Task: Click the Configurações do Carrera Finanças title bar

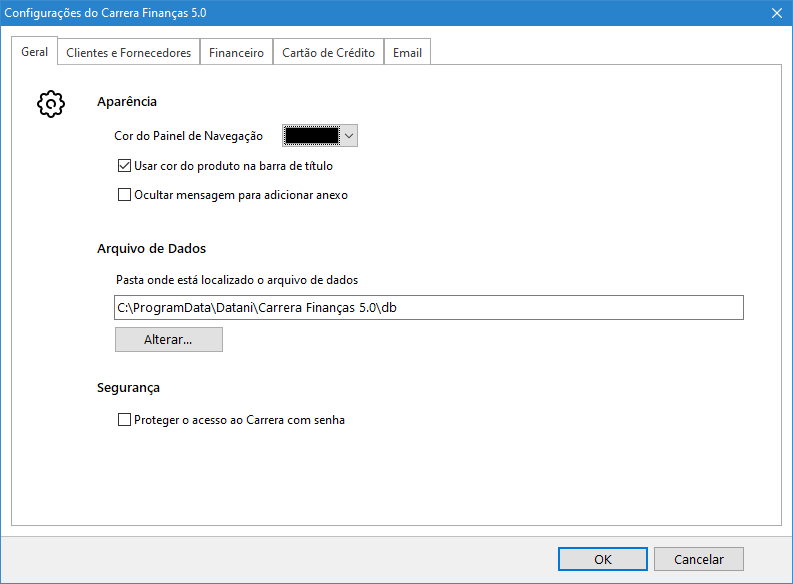Action: coord(300,13)
